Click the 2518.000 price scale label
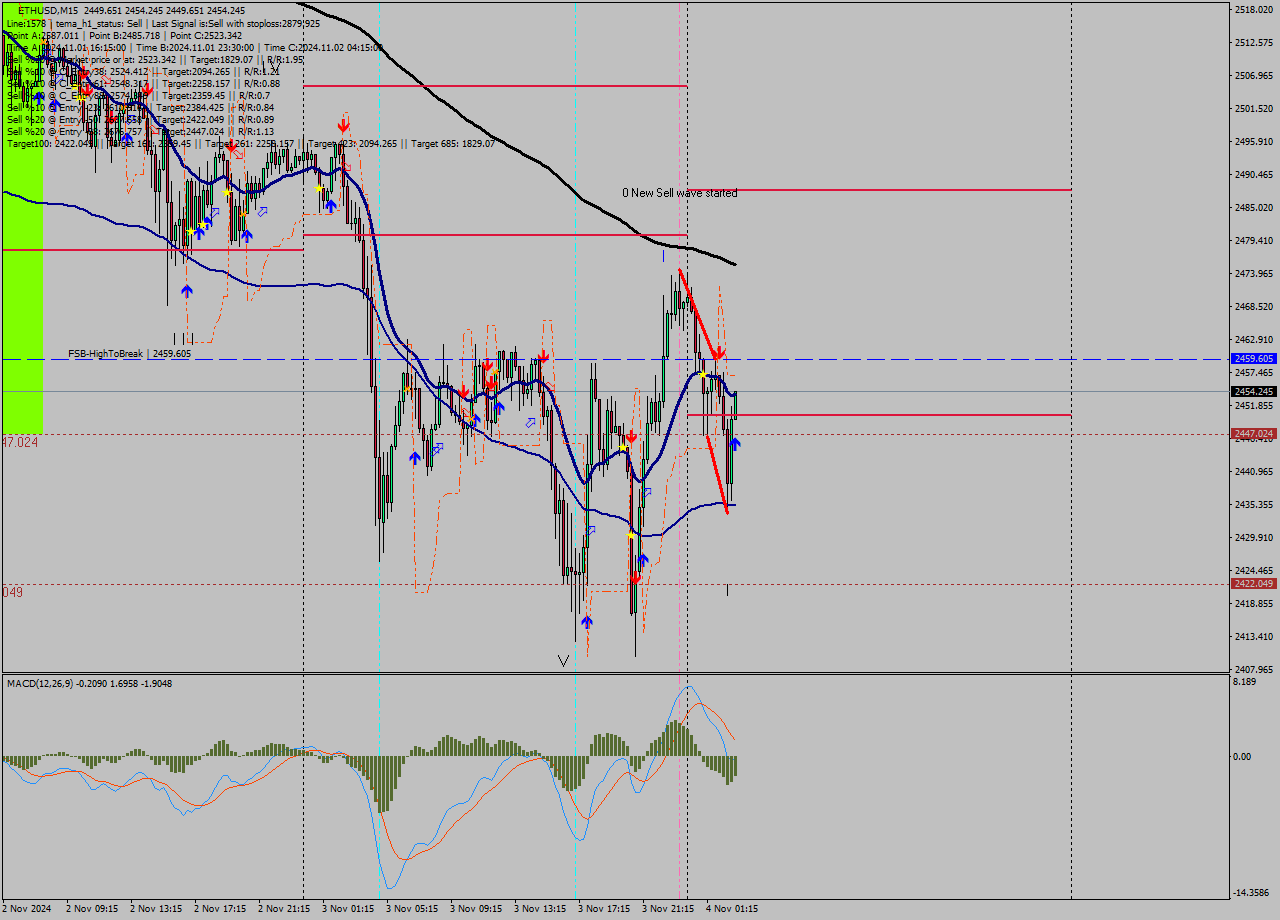 (x=1253, y=10)
